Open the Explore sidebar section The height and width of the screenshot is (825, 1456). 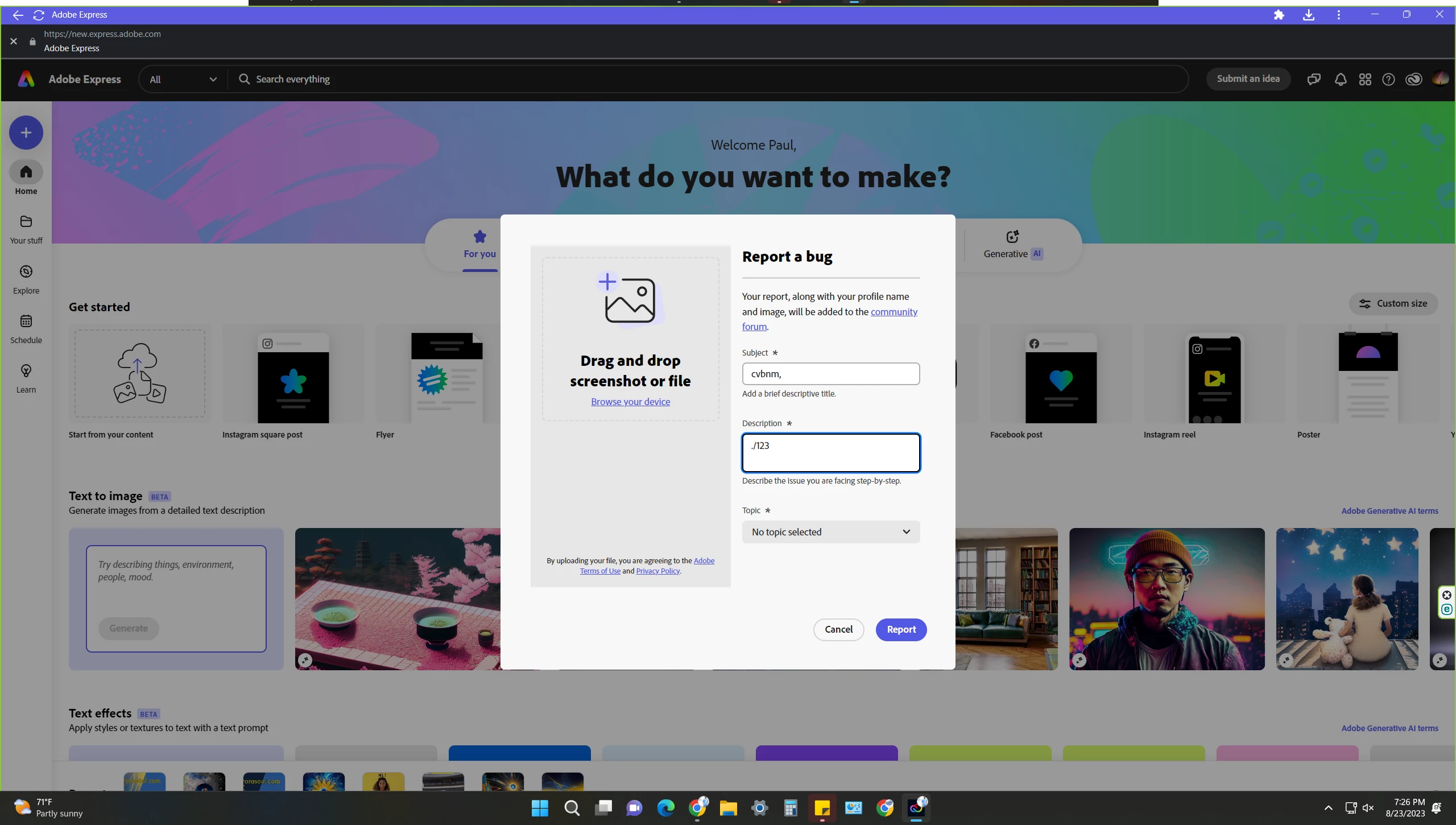(x=26, y=272)
